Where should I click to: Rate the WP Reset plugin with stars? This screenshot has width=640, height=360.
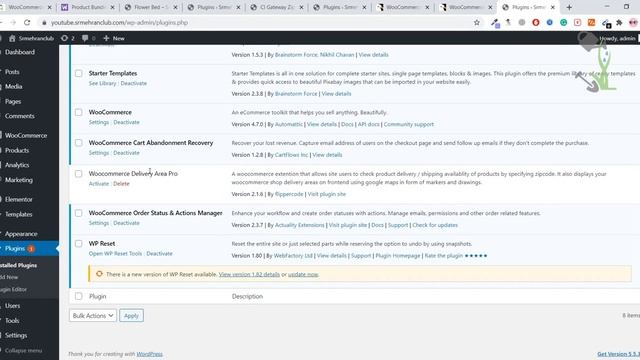tap(476, 256)
